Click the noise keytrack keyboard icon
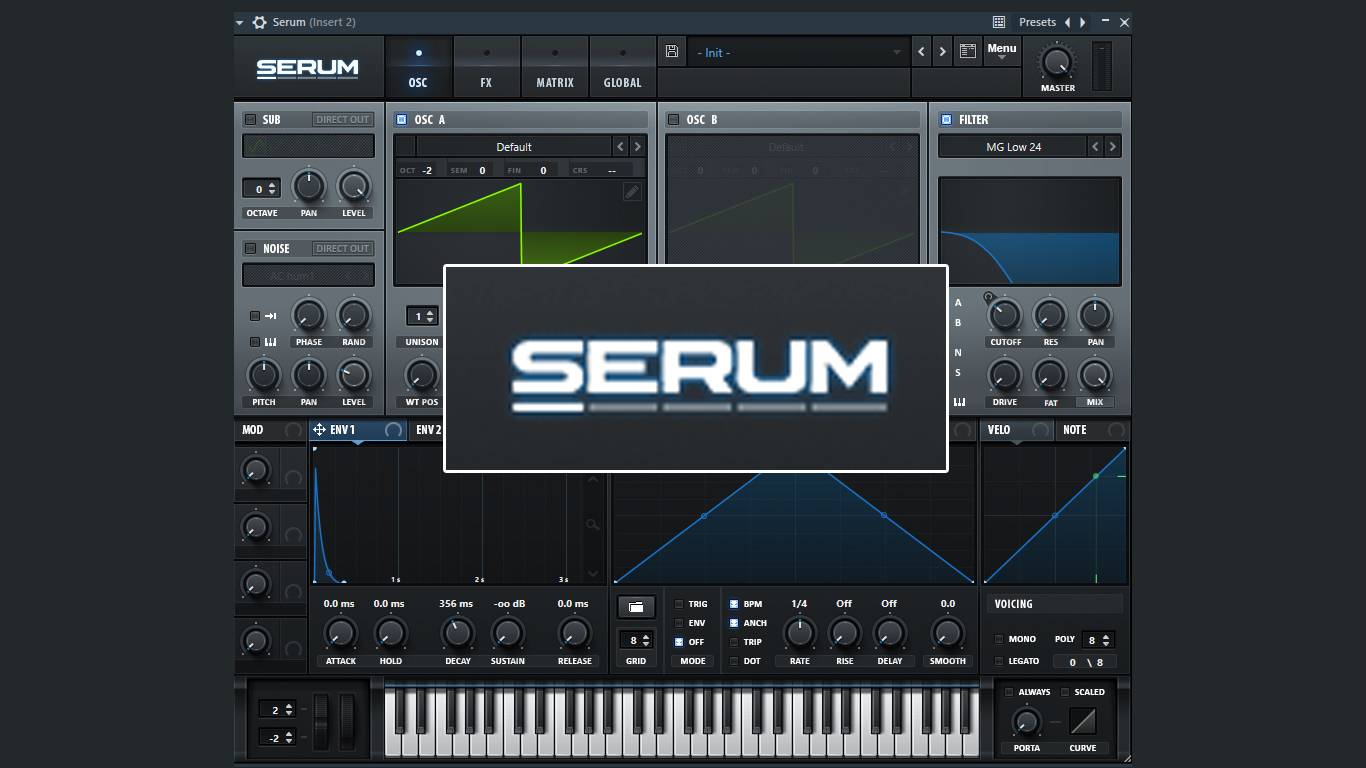Image resolution: width=1366 pixels, height=768 pixels. coord(270,342)
